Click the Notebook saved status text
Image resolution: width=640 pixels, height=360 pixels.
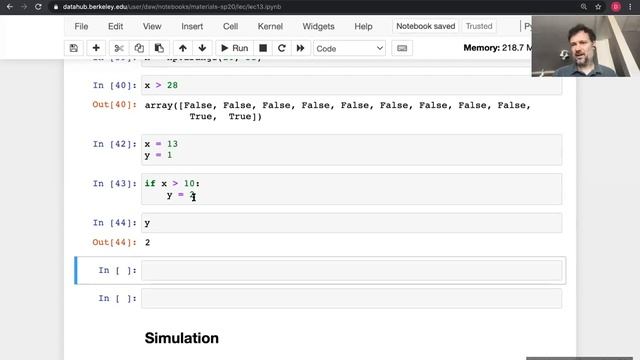[x=426, y=26]
